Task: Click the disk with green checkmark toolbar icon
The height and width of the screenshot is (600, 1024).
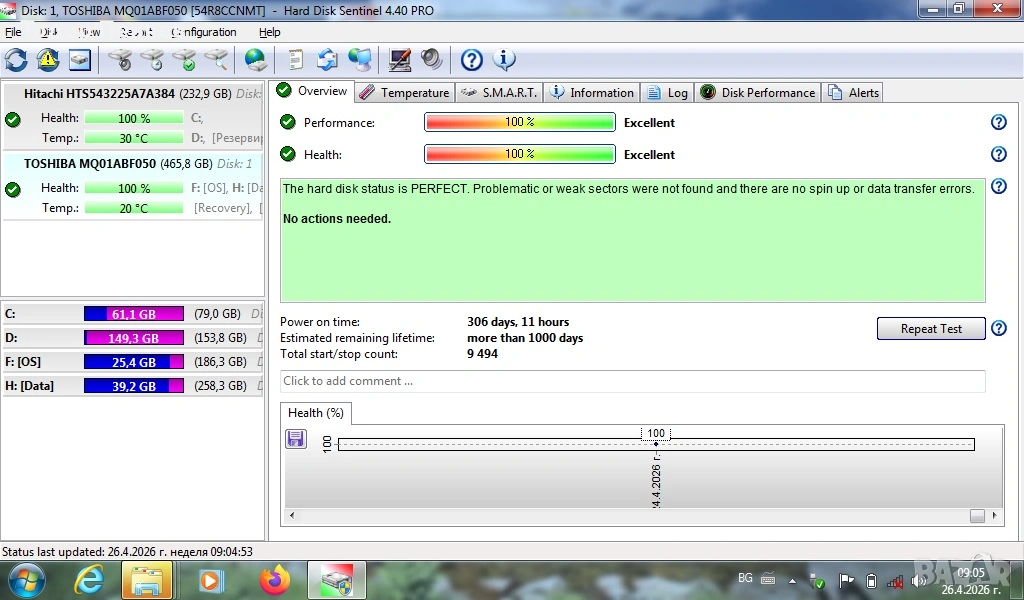Action: tap(184, 60)
